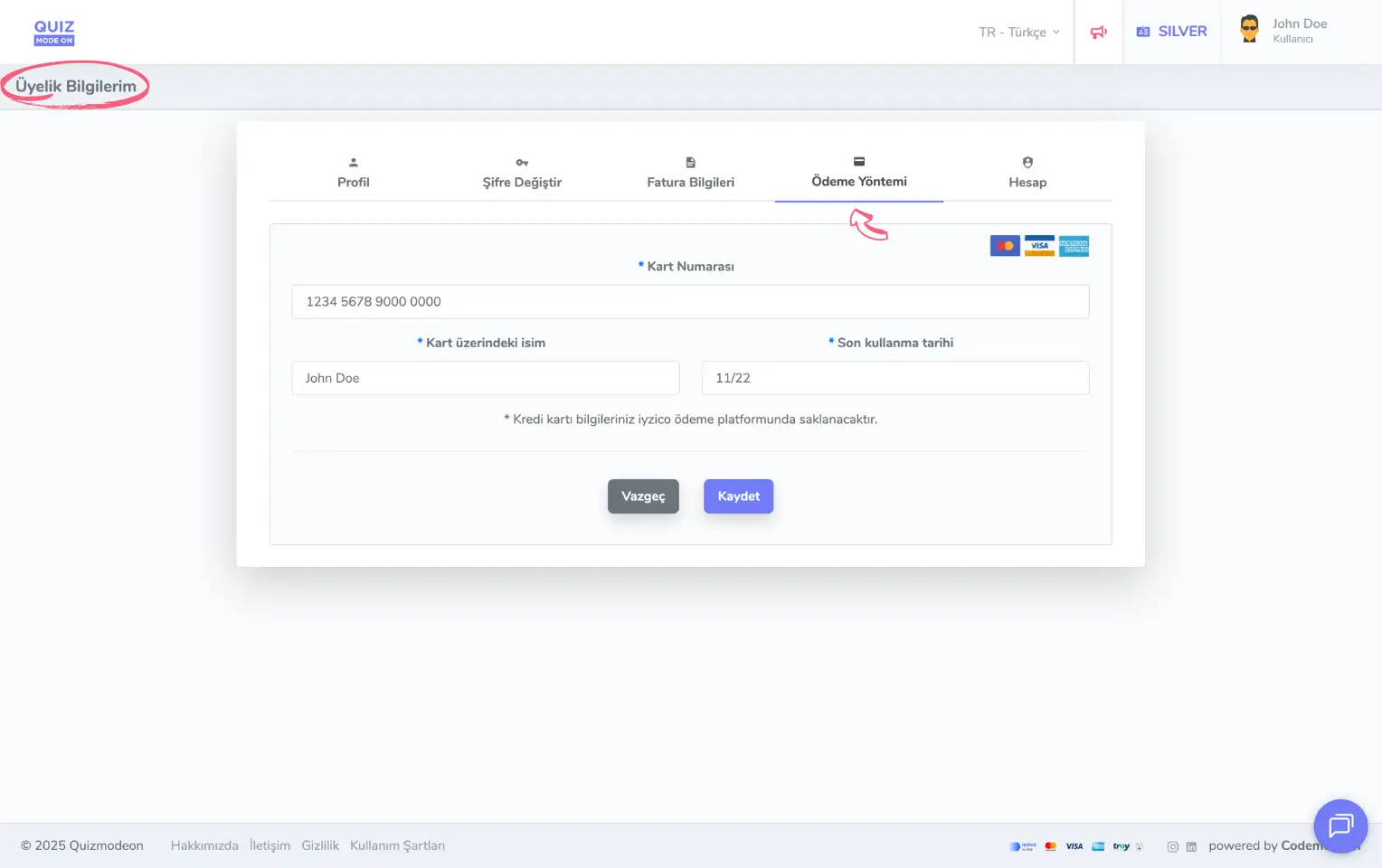1382x868 pixels.
Task: Click the Quiz Mode On logo
Action: click(54, 33)
